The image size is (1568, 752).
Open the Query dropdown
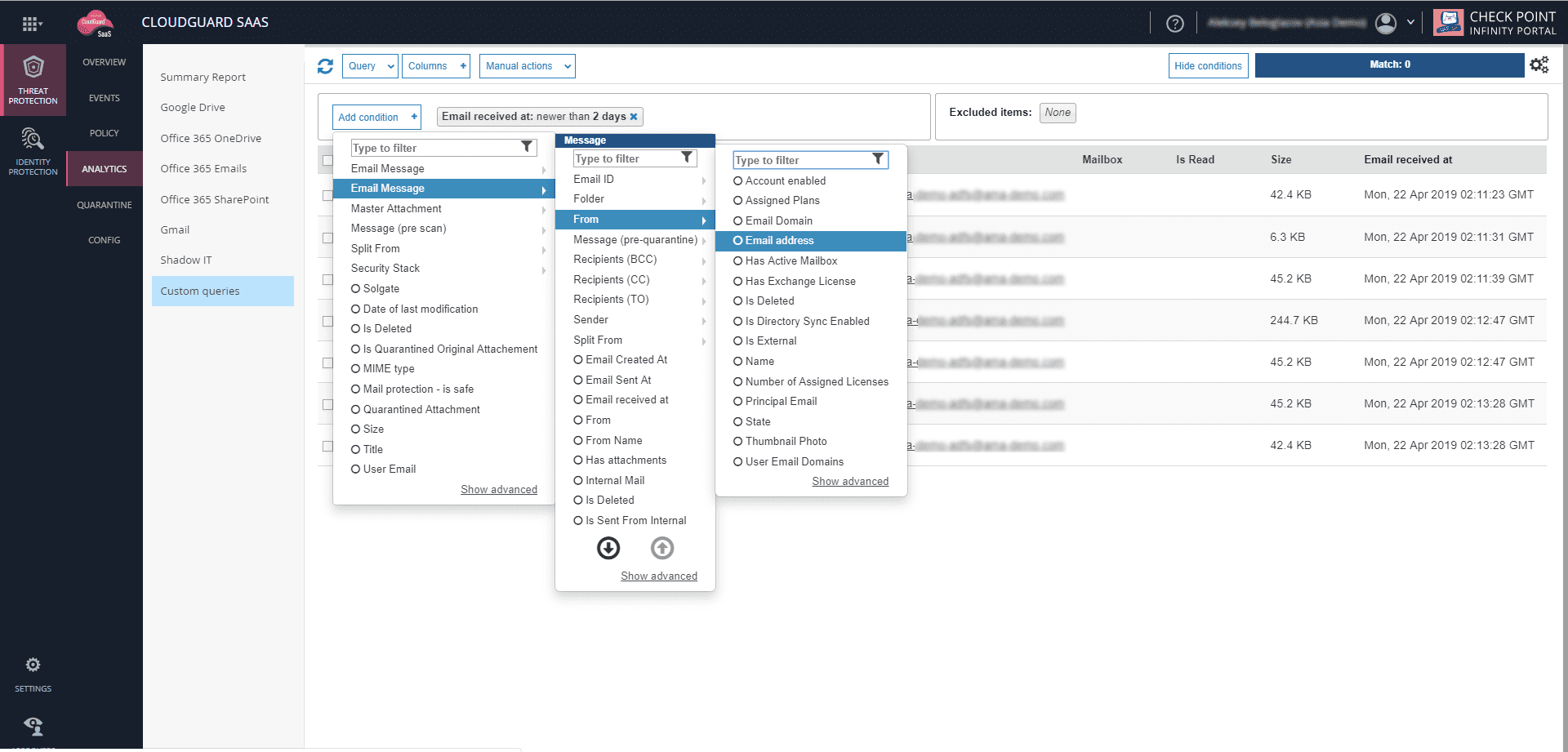370,66
